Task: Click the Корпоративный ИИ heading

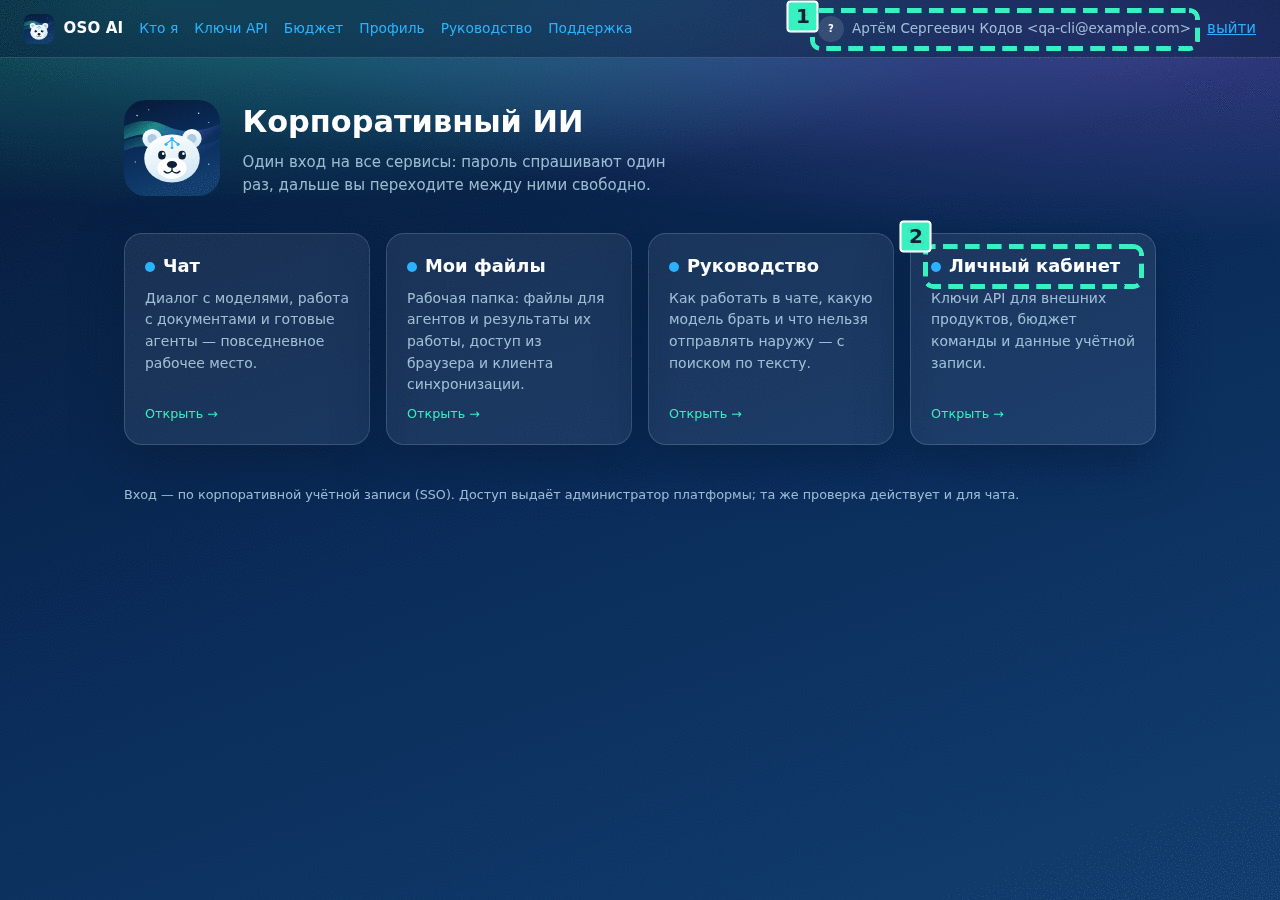Action: tap(413, 122)
